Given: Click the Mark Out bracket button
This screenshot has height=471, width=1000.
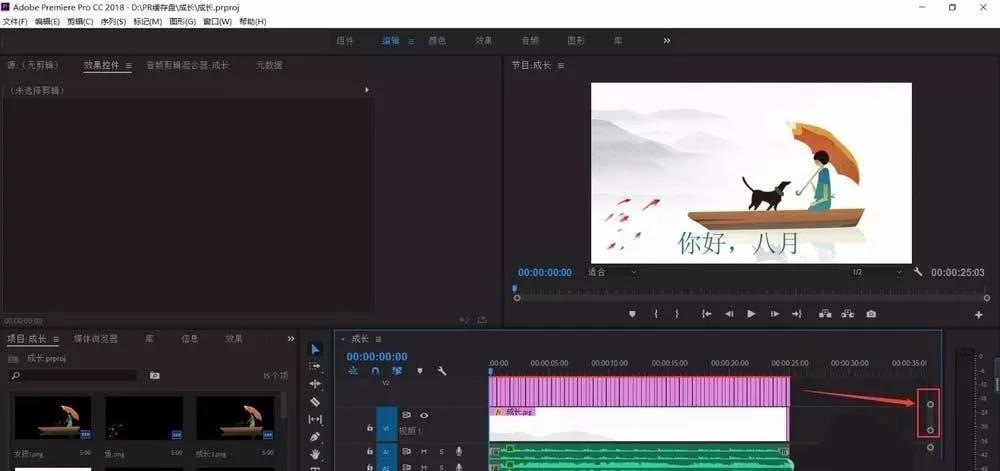Looking at the screenshot, I should (677, 314).
